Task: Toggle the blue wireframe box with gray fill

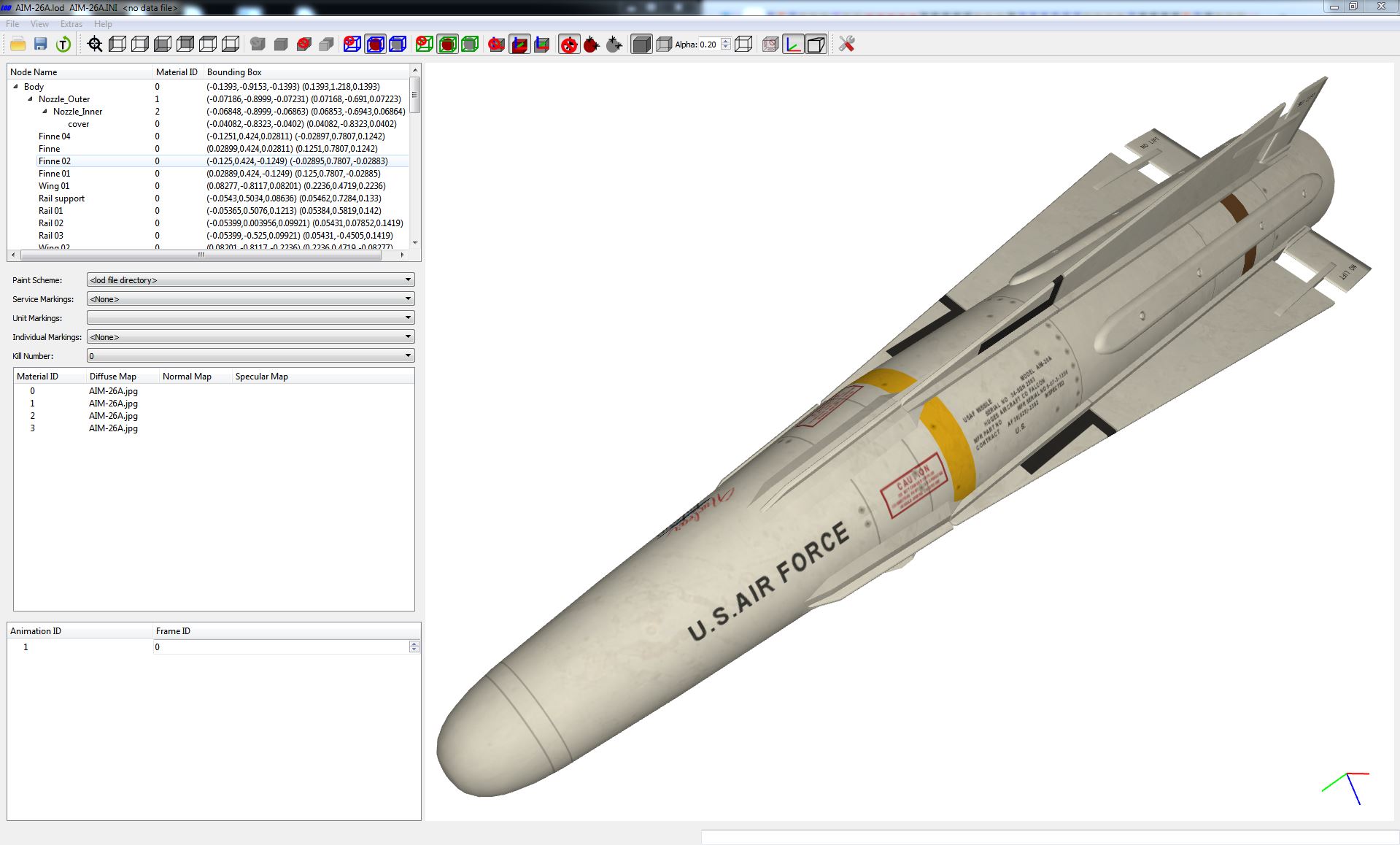Action: pyautogui.click(x=398, y=45)
